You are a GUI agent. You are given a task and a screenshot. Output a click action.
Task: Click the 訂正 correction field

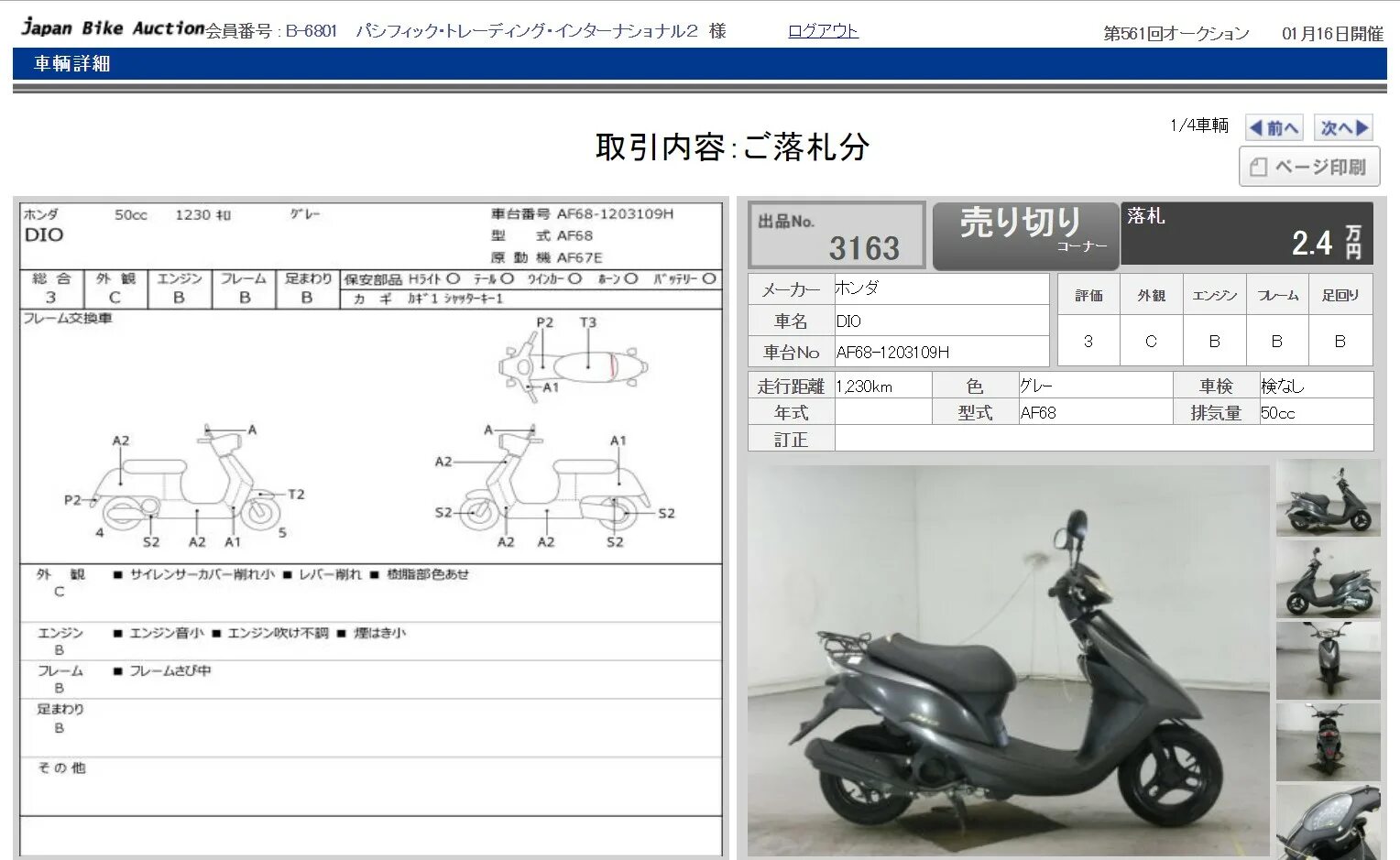(1103, 439)
